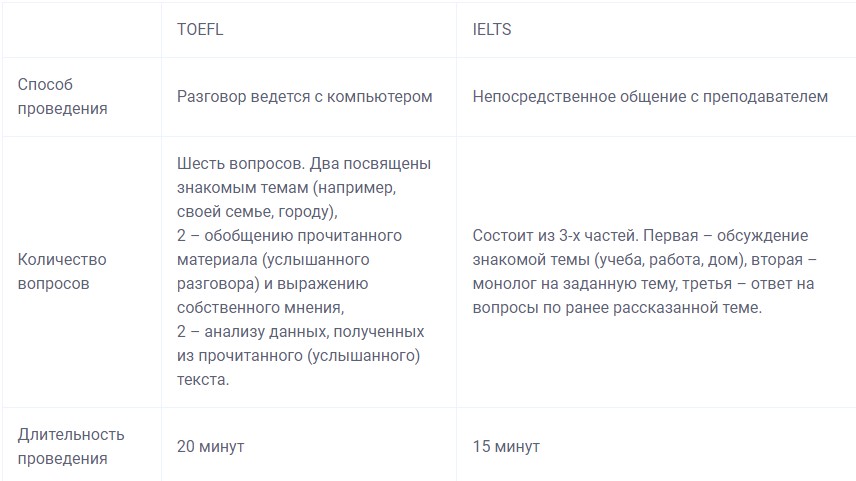Click the TOEFL column header
Screen dimensions: 856x481
pos(200,29)
